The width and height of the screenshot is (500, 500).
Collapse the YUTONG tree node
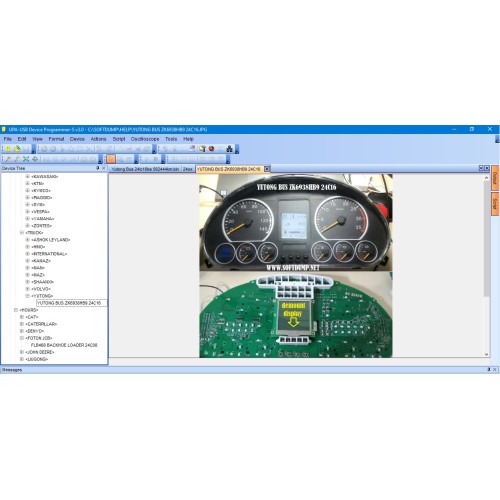coord(28,296)
